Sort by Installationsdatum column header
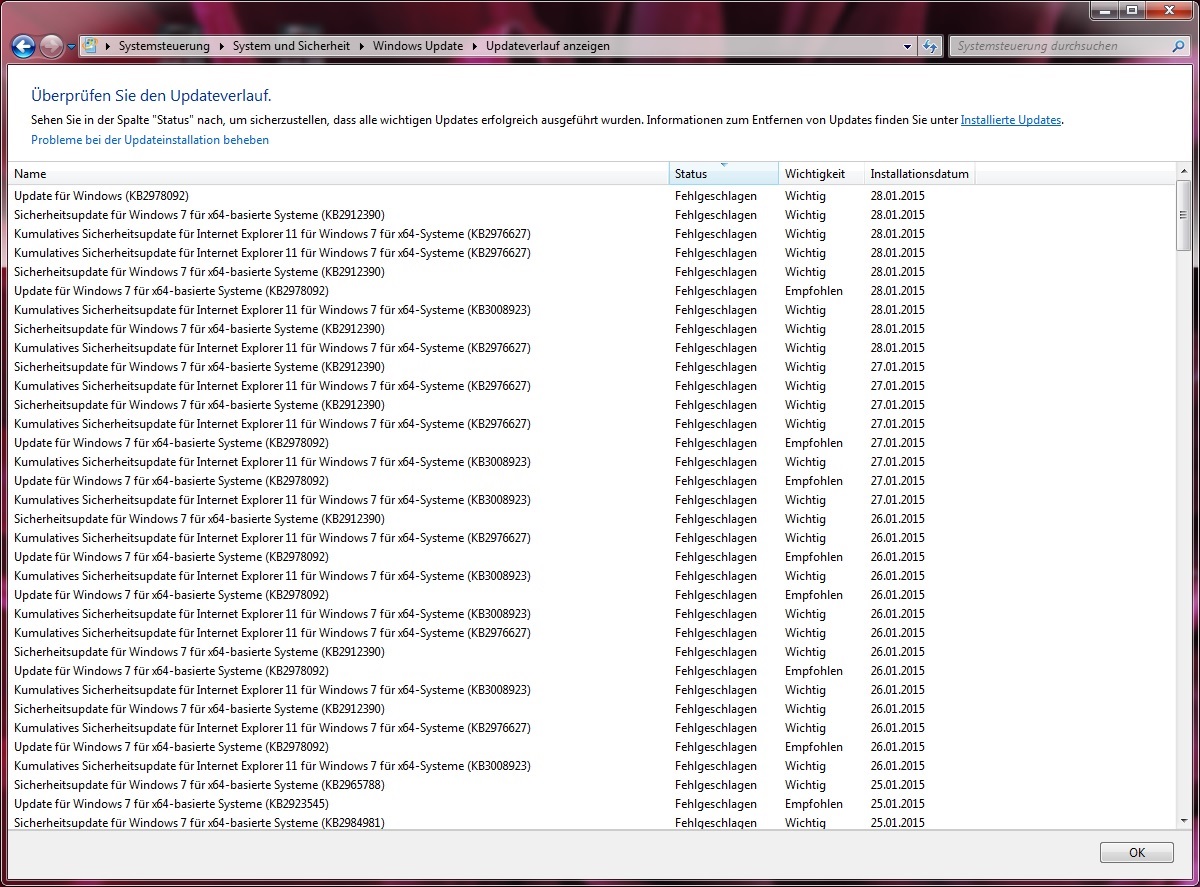Screen dimensions: 1200x887 [919, 173]
